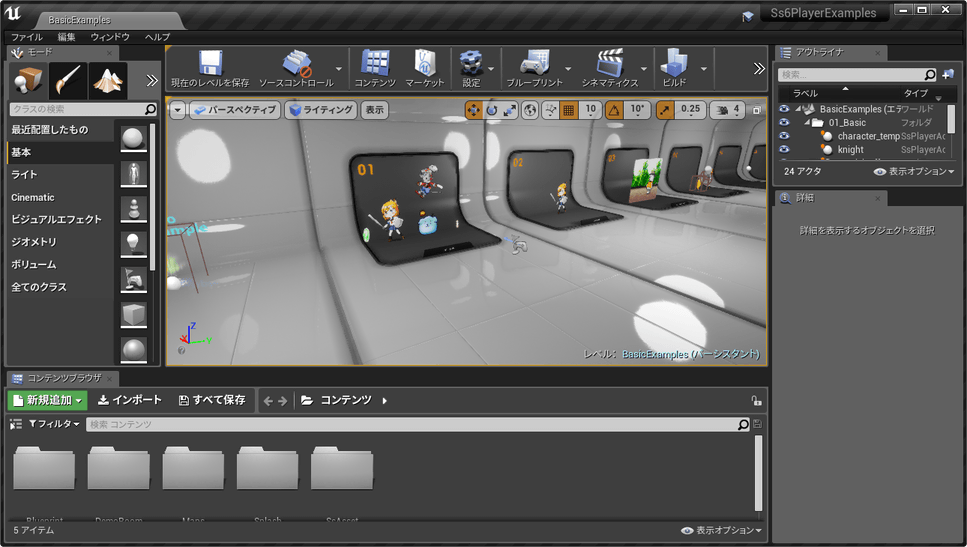
Task: Click the class search field
Action: coord(83,109)
